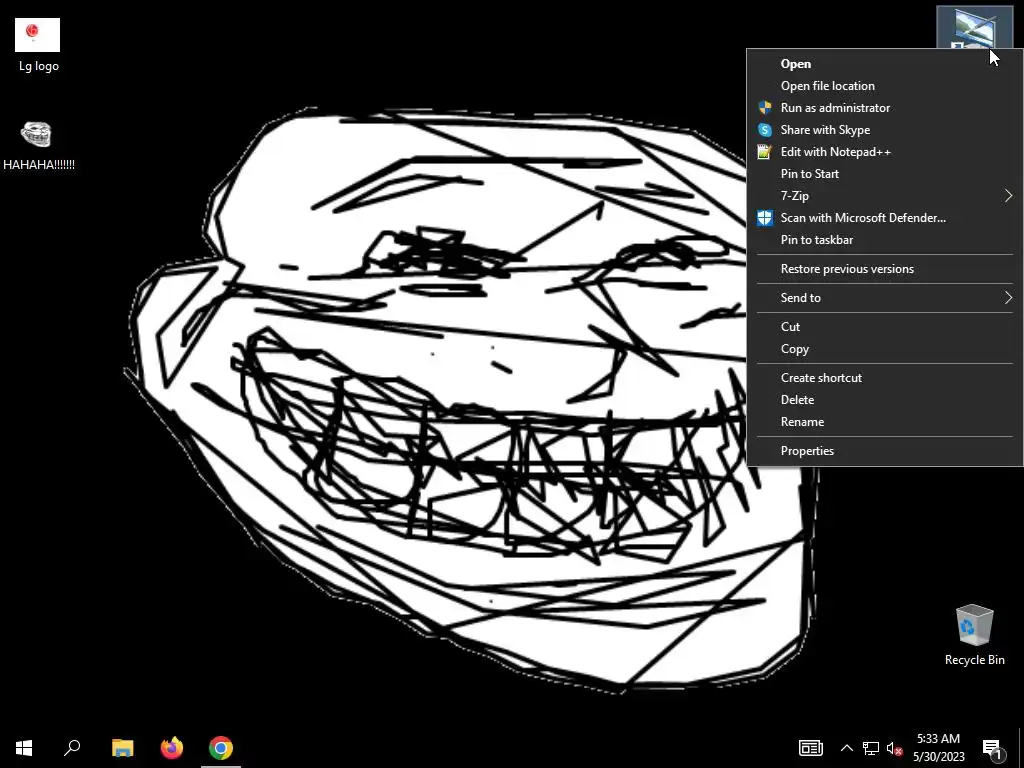
Task: Open Properties from the context menu
Action: [x=884, y=451]
